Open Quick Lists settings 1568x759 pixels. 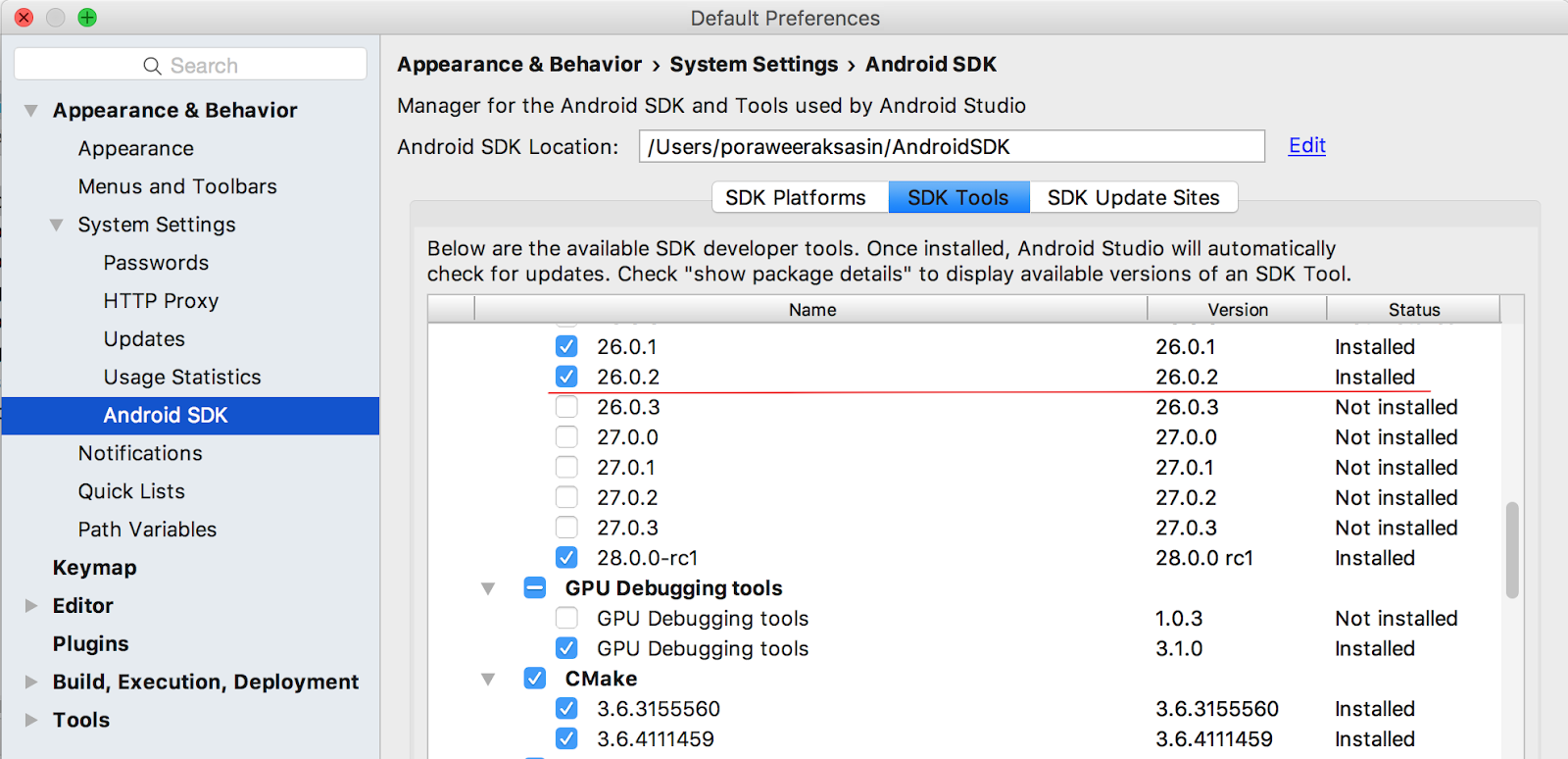click(131, 491)
